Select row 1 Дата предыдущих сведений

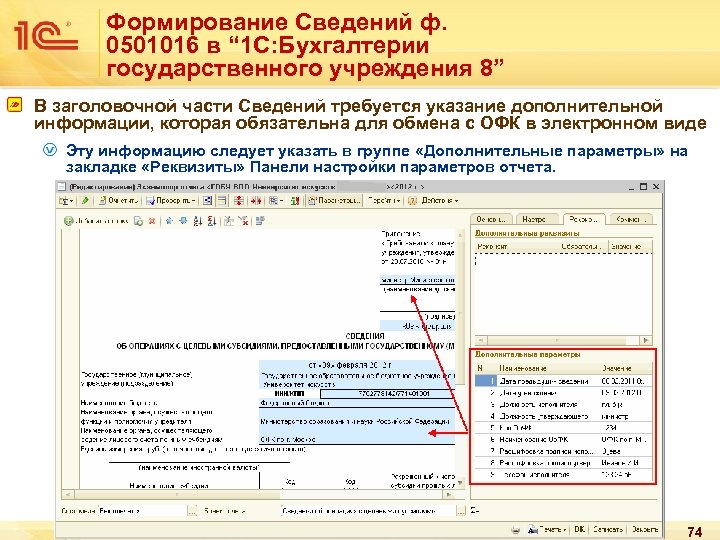coord(563,381)
